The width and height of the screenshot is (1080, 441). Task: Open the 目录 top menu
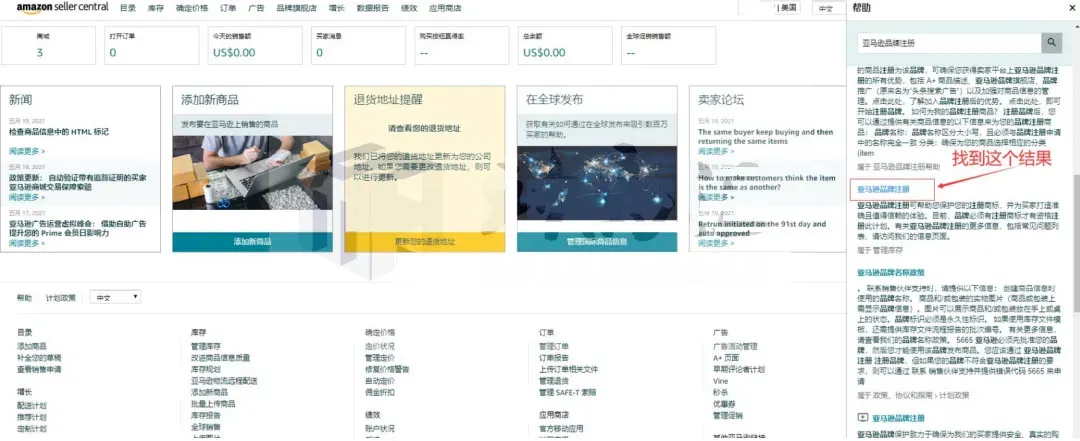coord(127,8)
